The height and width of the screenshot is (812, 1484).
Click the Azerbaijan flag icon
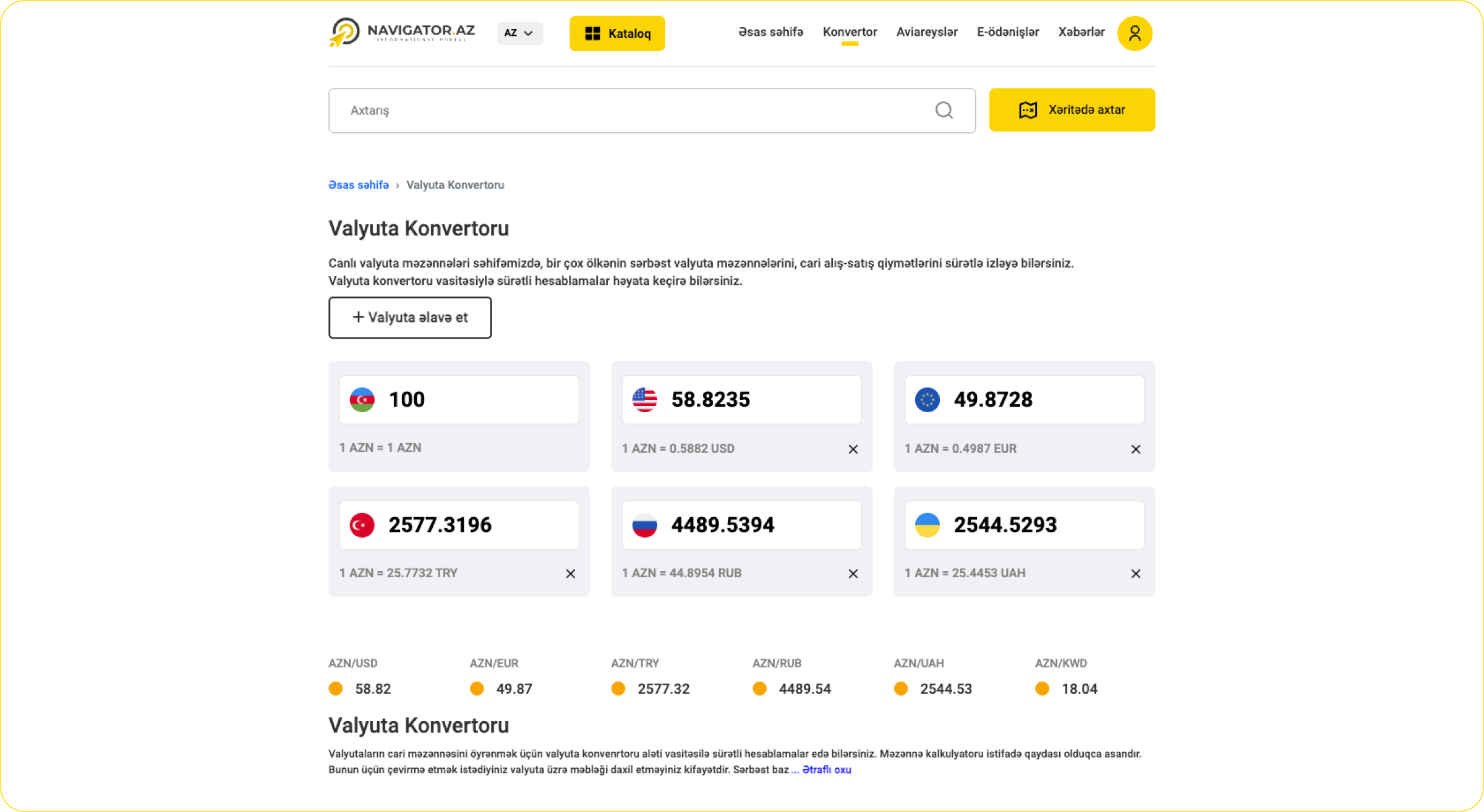click(362, 400)
